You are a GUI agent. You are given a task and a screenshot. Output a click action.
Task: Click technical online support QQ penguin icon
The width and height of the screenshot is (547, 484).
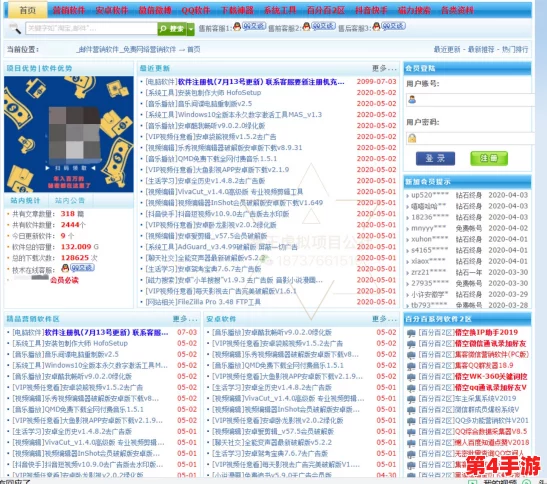65,268
